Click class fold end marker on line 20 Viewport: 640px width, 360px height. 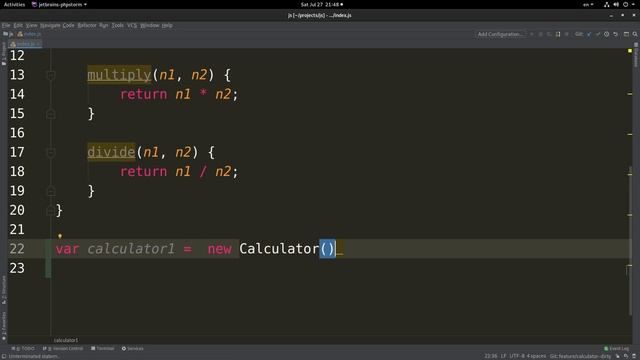pos(51,211)
